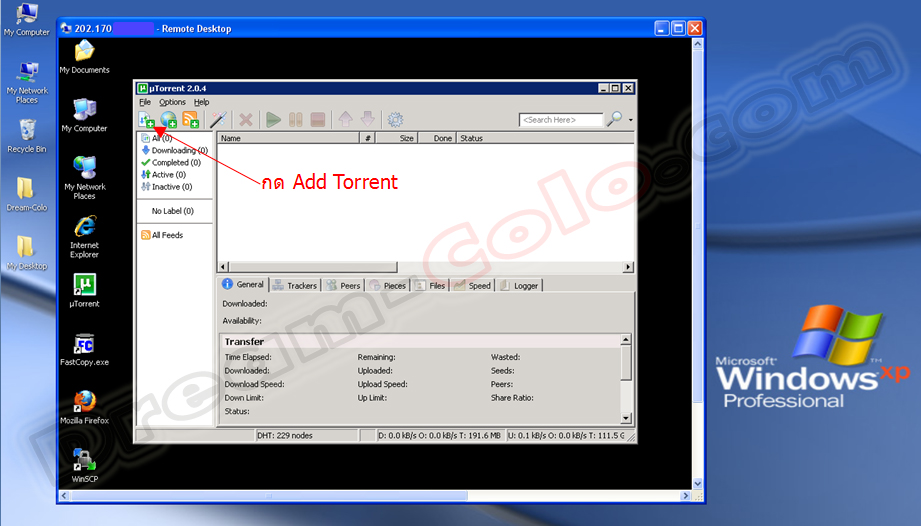Click the µTorrent shortcut on remote desktop

click(x=85, y=291)
